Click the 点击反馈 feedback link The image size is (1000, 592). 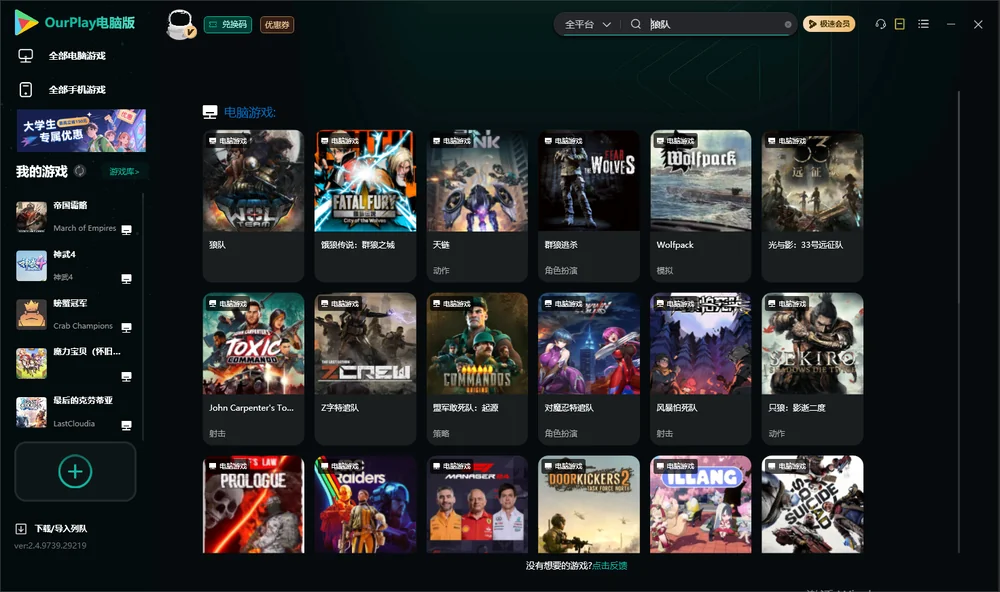point(610,566)
